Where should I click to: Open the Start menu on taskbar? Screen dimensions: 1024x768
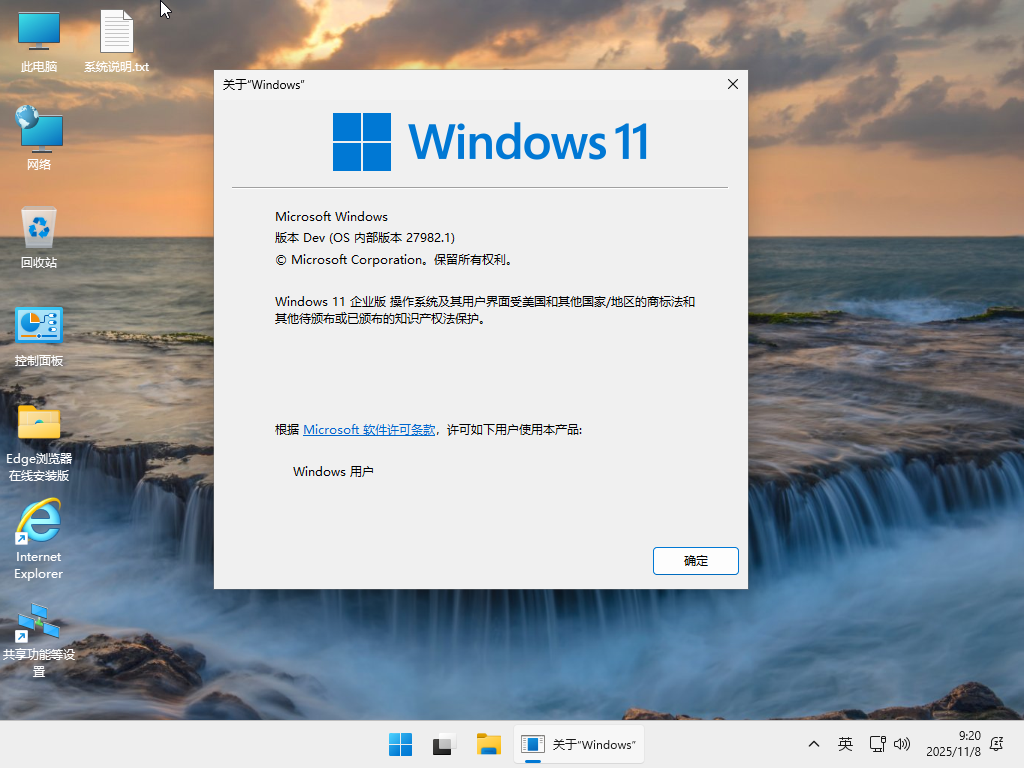coord(400,744)
